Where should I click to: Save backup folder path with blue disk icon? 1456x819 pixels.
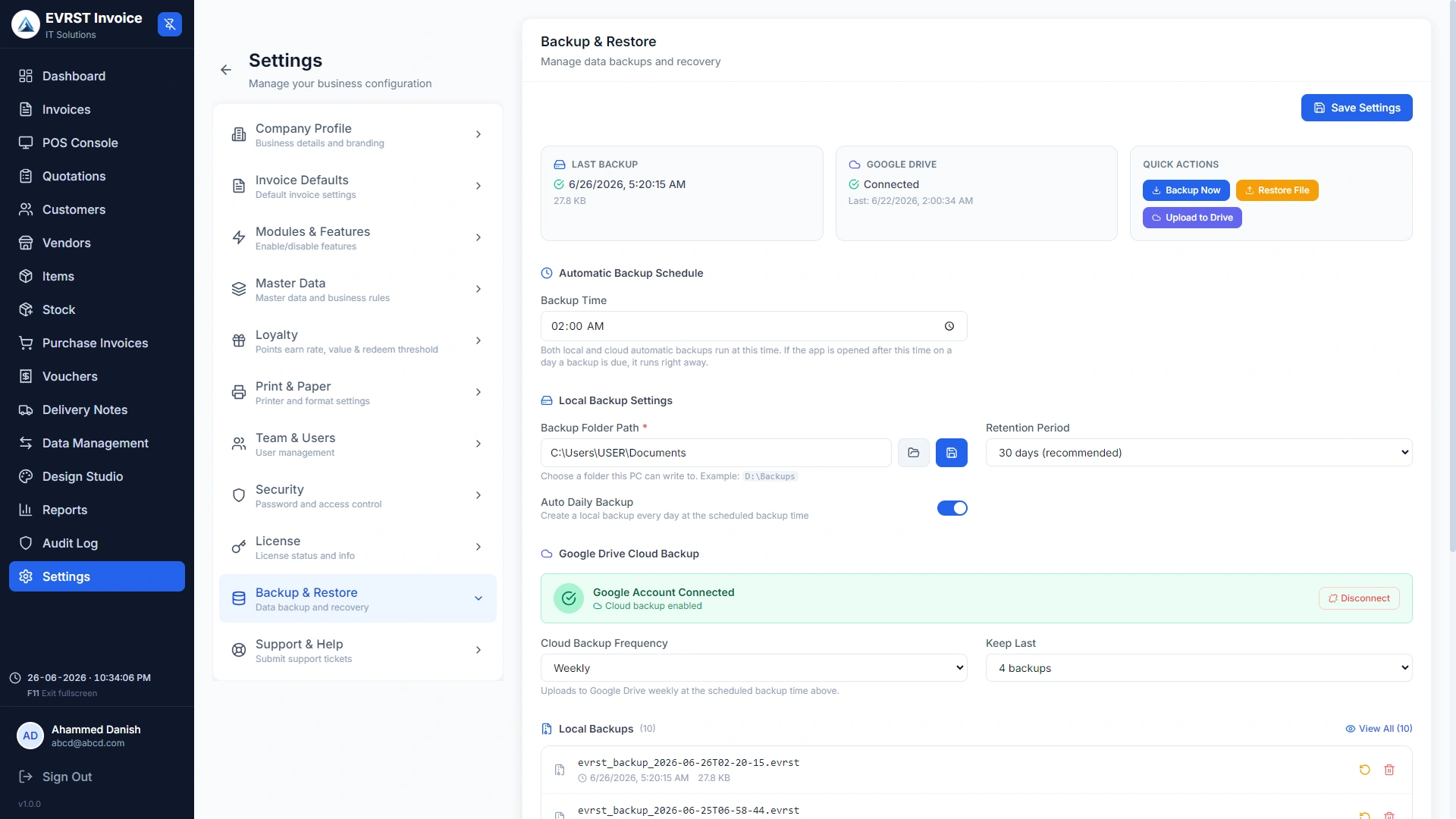pyautogui.click(x=952, y=453)
